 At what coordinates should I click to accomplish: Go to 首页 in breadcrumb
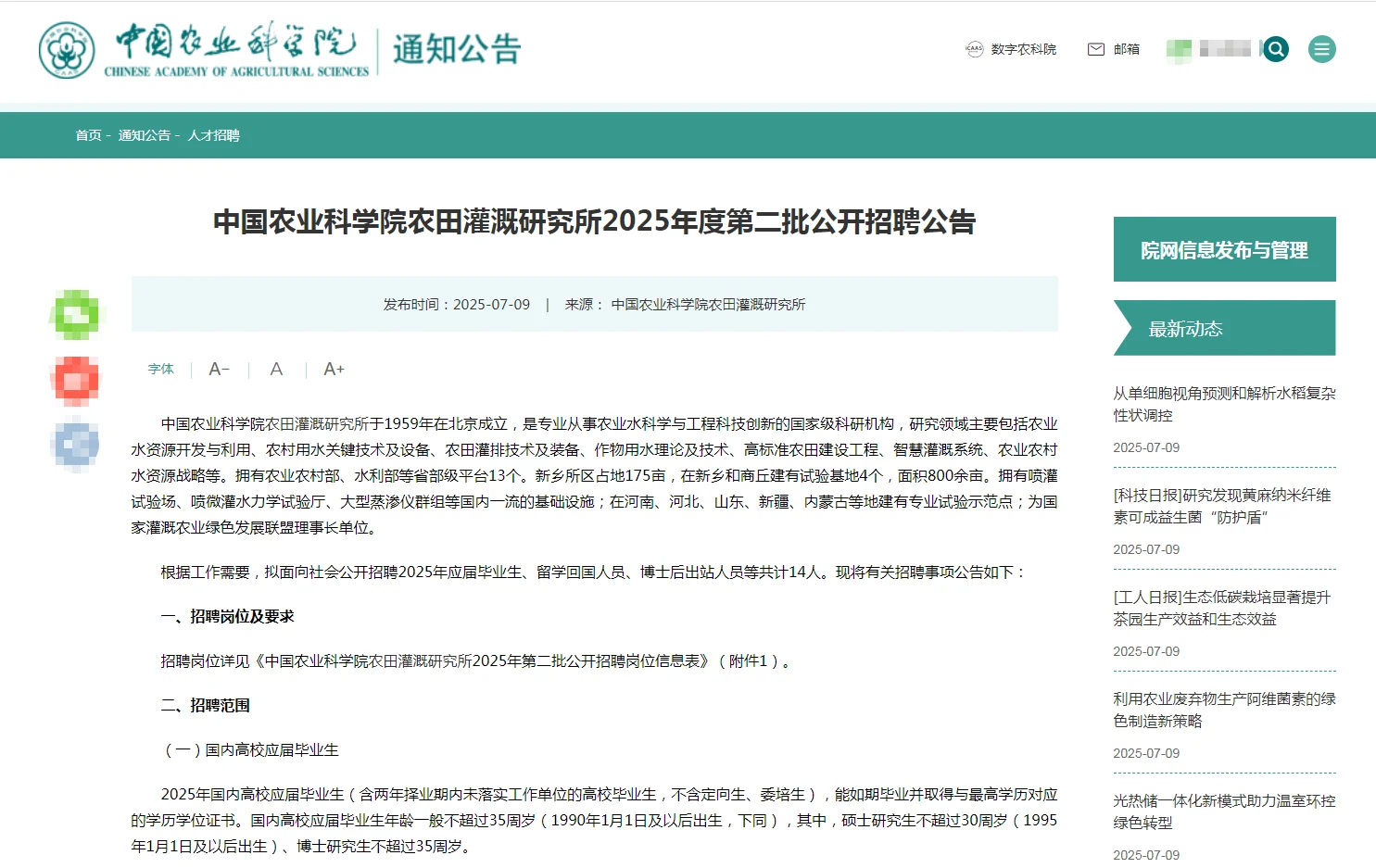click(x=89, y=135)
